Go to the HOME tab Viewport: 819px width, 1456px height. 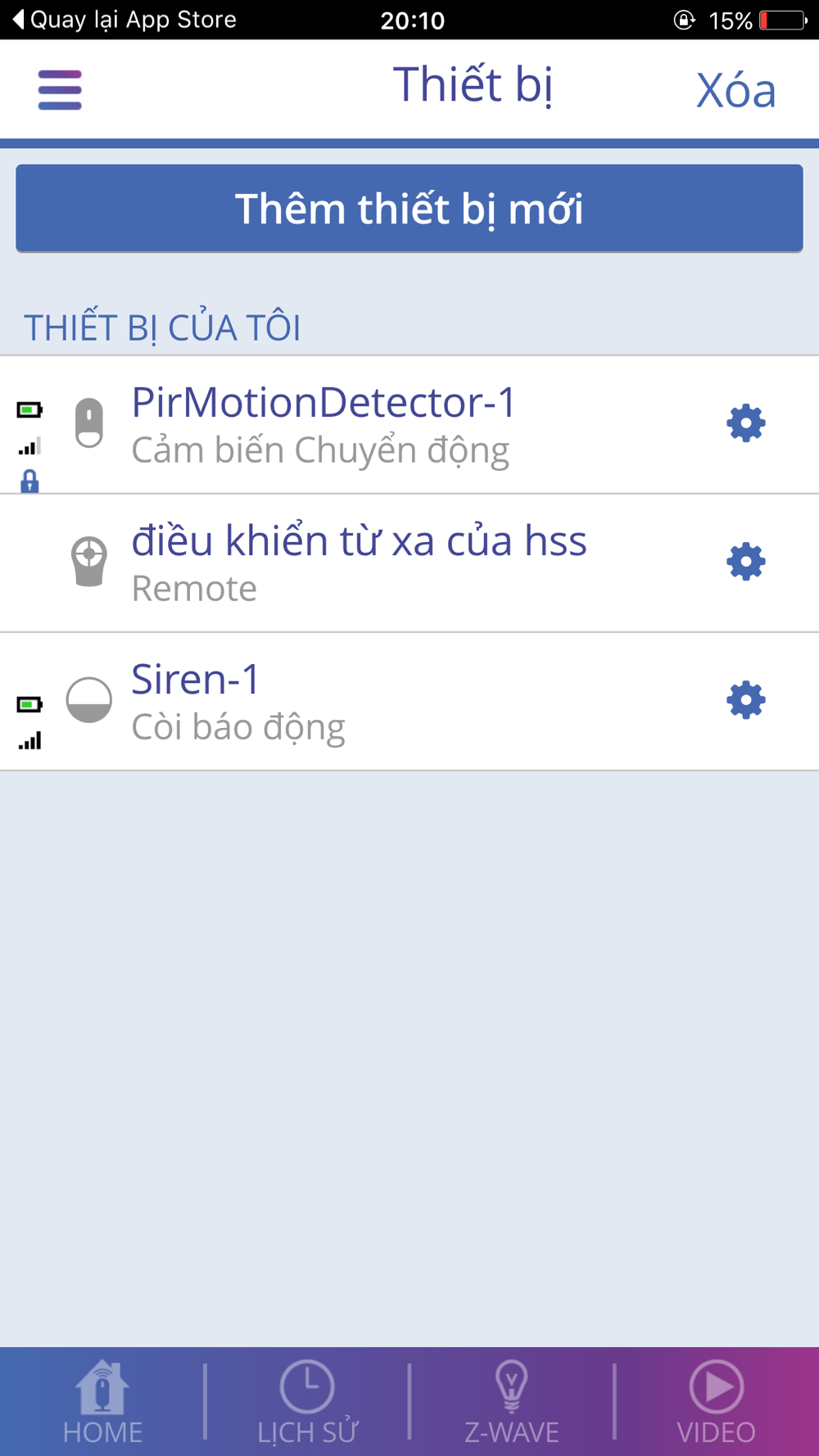coord(102,1402)
